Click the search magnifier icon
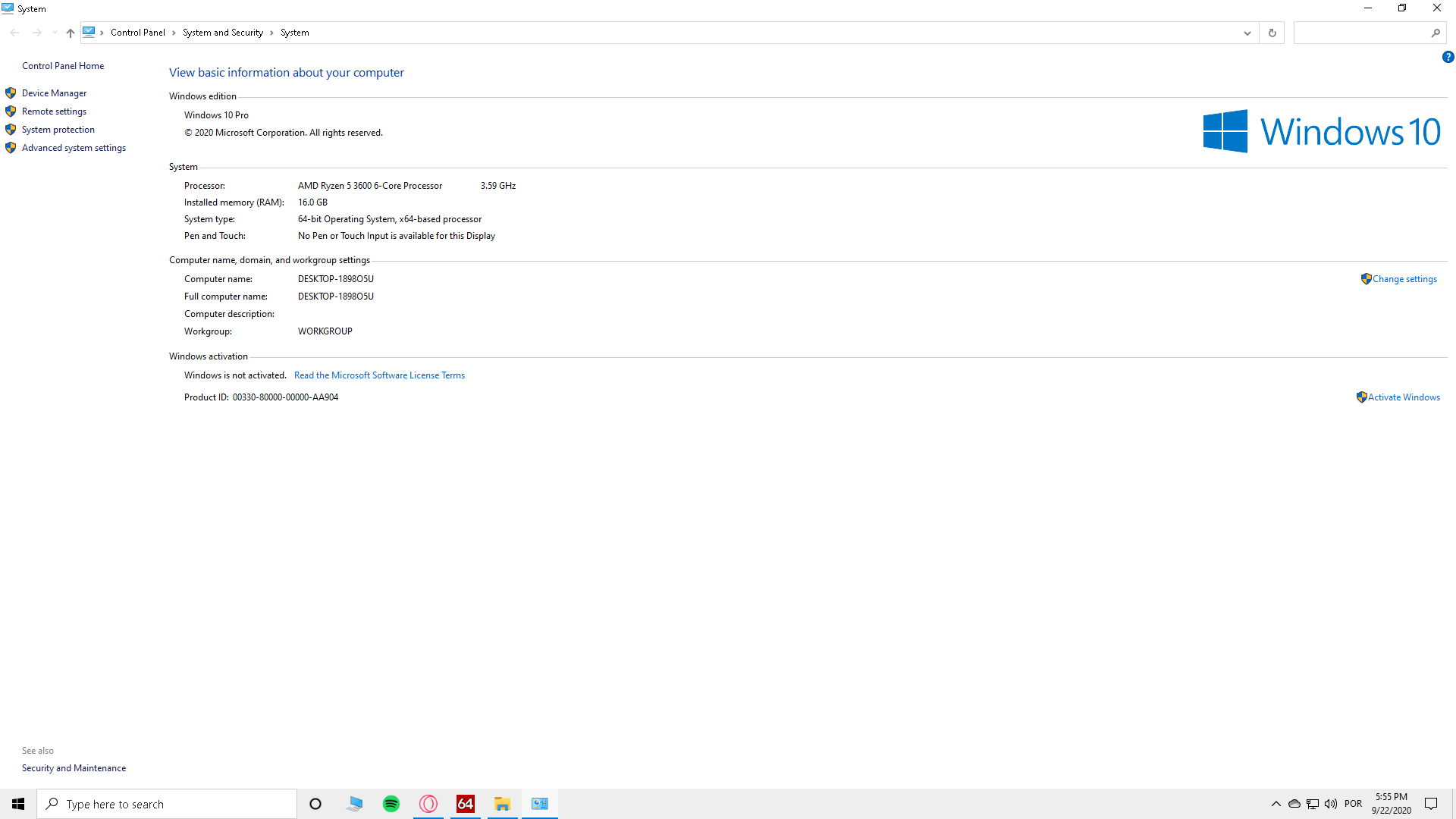The width and height of the screenshot is (1456, 819). 1436,33
